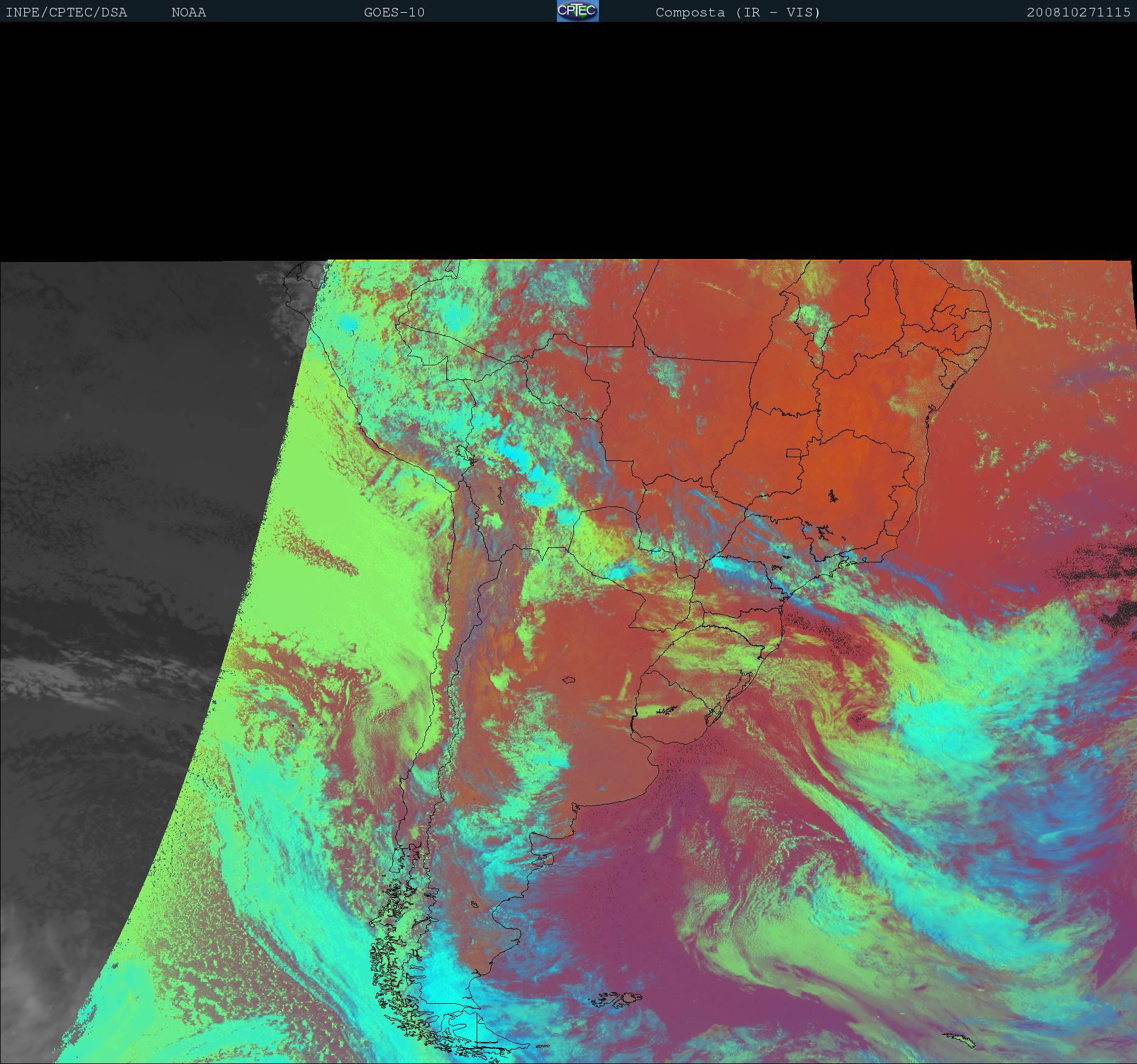This screenshot has height=1064, width=1137.
Task: Click the Mar Chiquita lake outline in Argentina
Action: point(569,680)
